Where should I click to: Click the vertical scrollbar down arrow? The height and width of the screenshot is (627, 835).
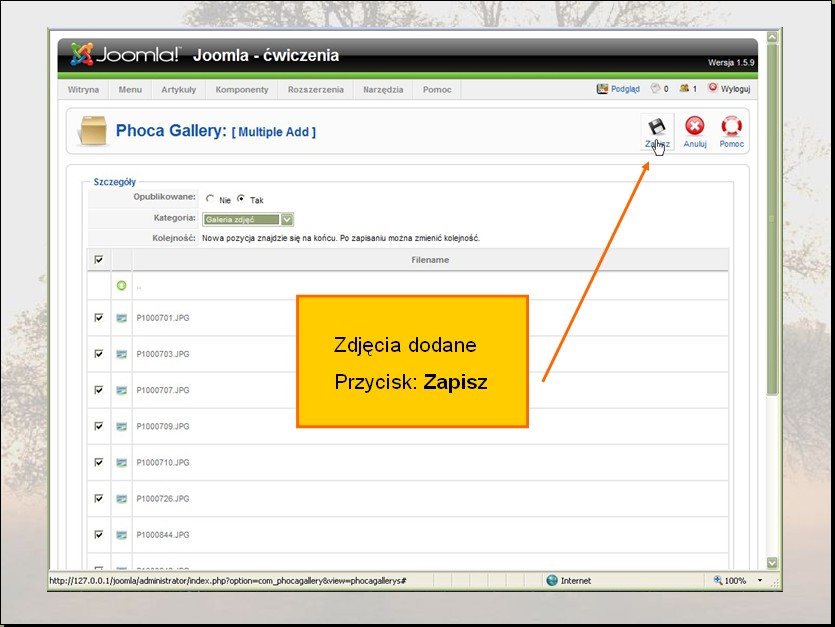coord(771,563)
